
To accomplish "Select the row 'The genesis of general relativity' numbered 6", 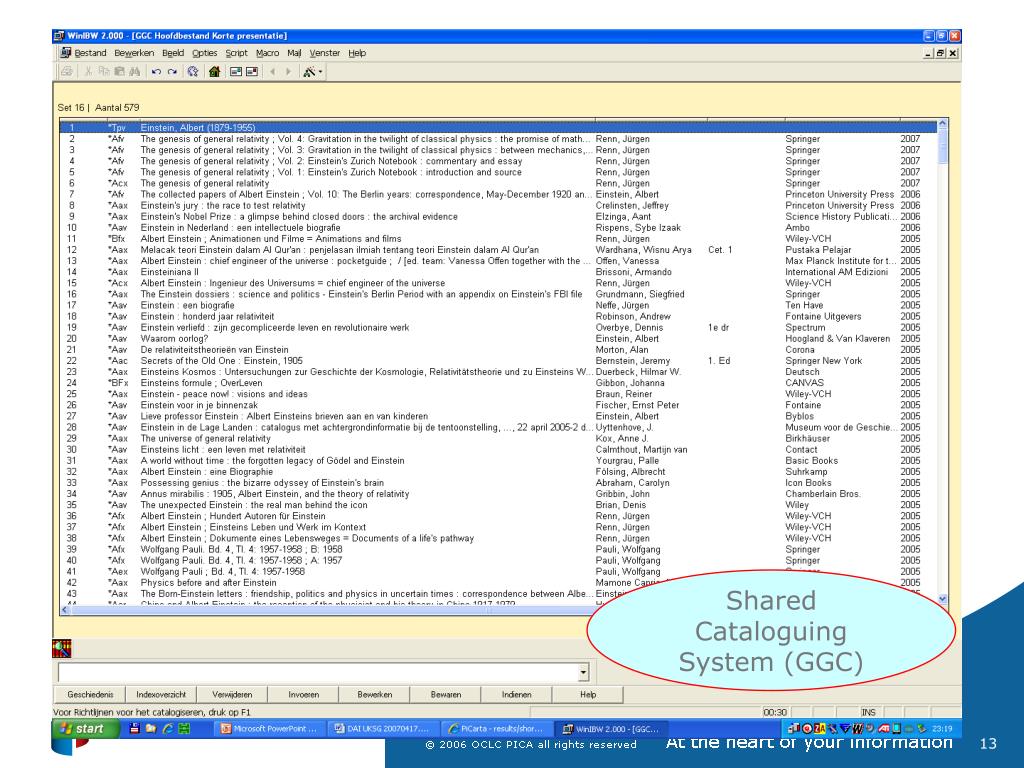I will coord(498,183).
